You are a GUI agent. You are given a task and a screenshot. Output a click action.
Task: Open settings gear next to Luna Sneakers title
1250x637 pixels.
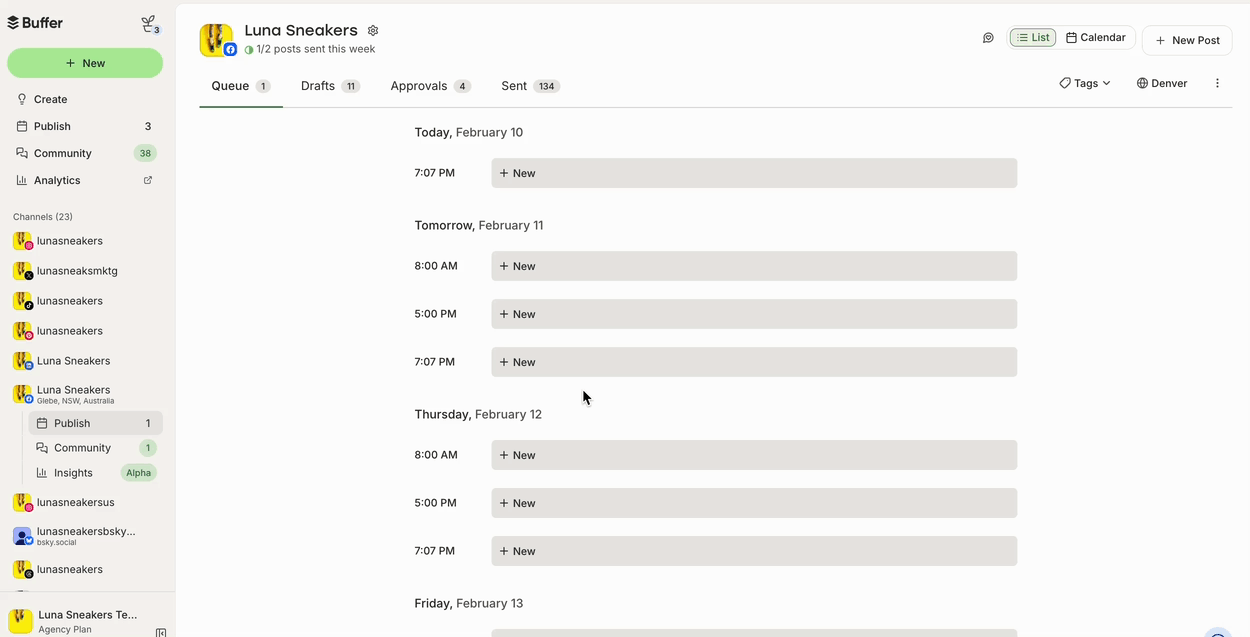pos(372,30)
